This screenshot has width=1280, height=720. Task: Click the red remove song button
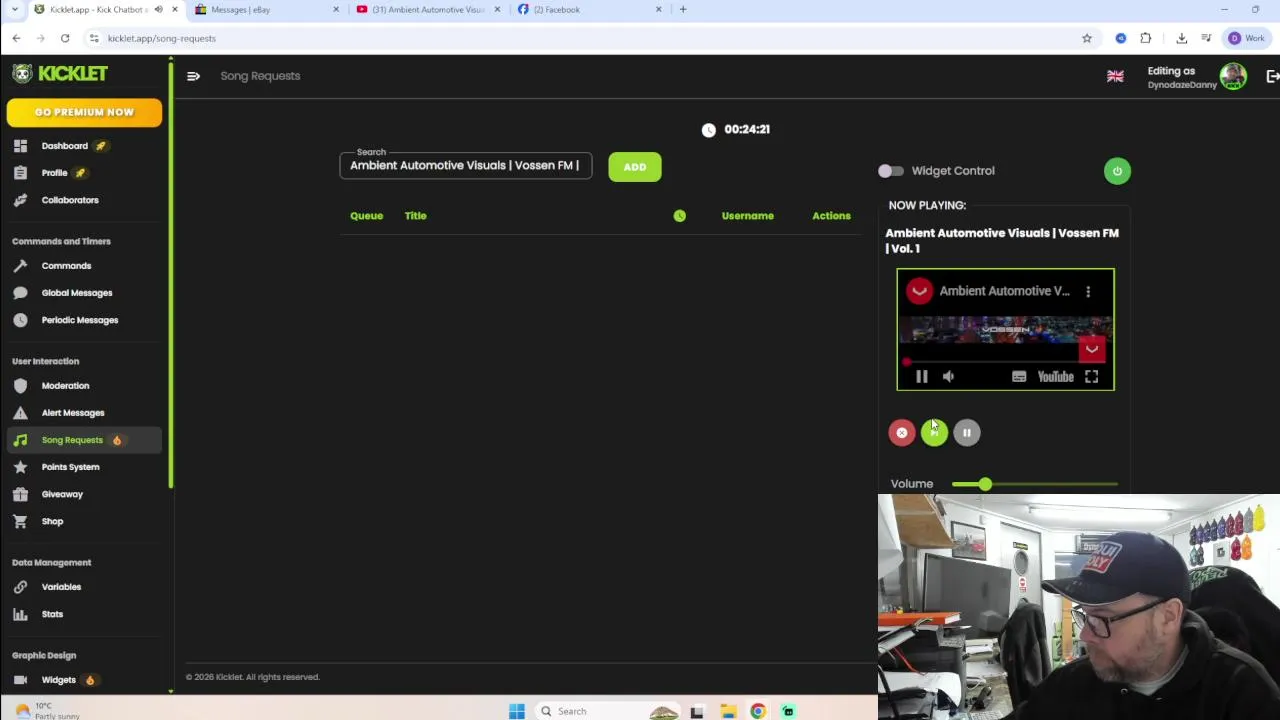902,433
